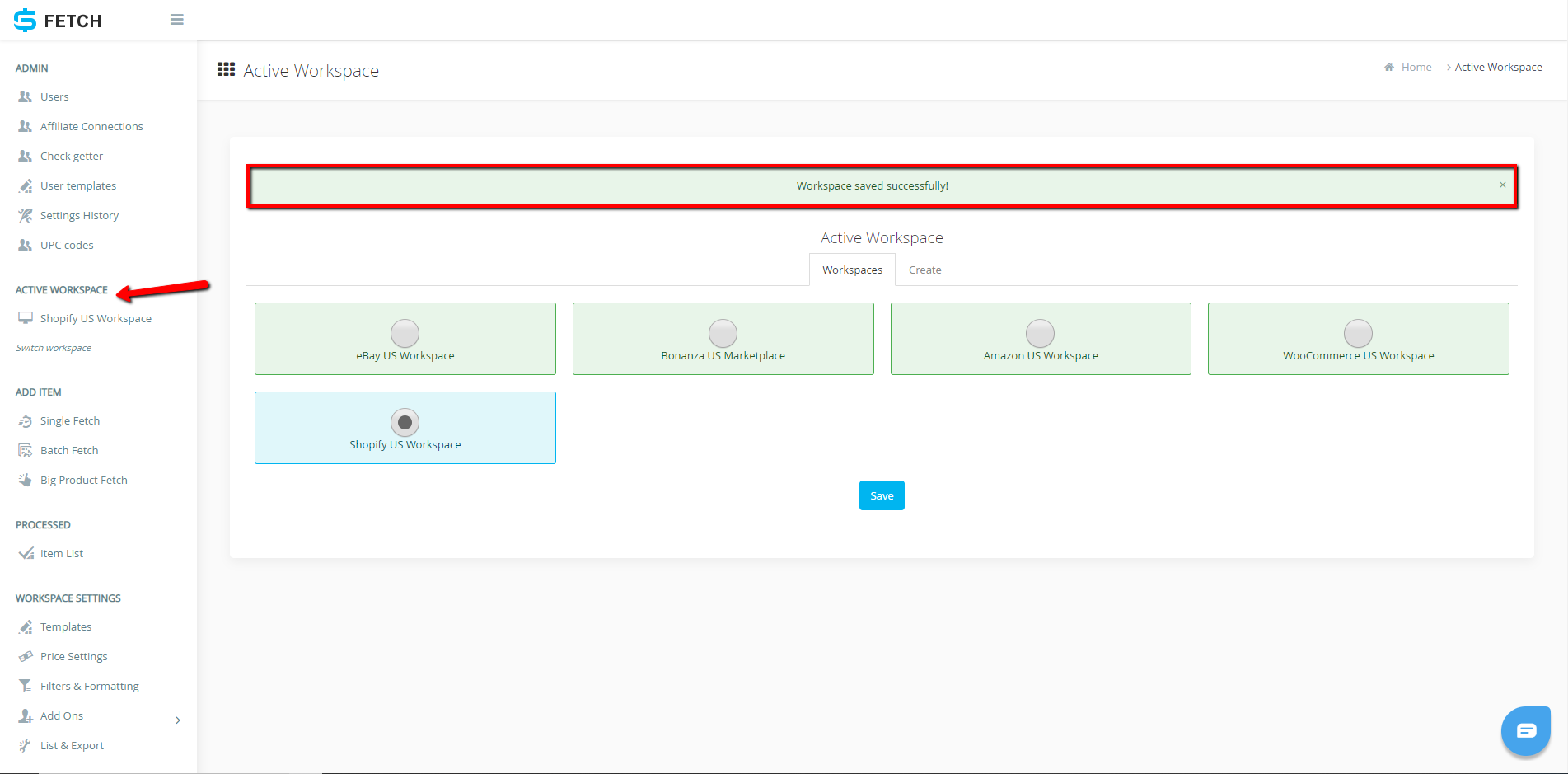Select the WooCommerce US Workspace radio button
This screenshot has height=774, width=1568.
(1358, 333)
